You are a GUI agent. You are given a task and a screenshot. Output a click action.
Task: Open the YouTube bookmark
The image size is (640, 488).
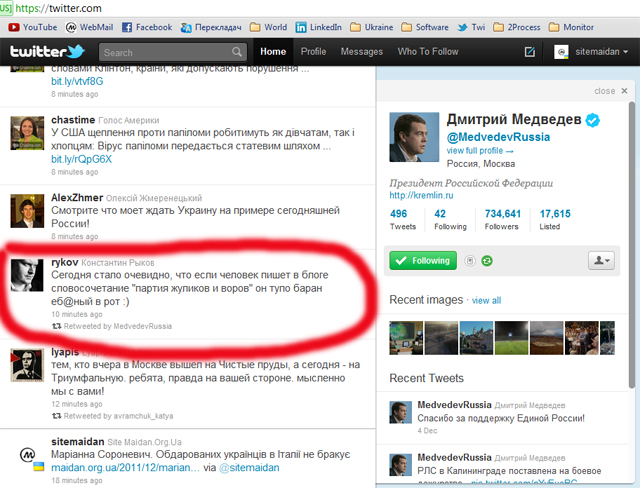pyautogui.click(x=32, y=27)
